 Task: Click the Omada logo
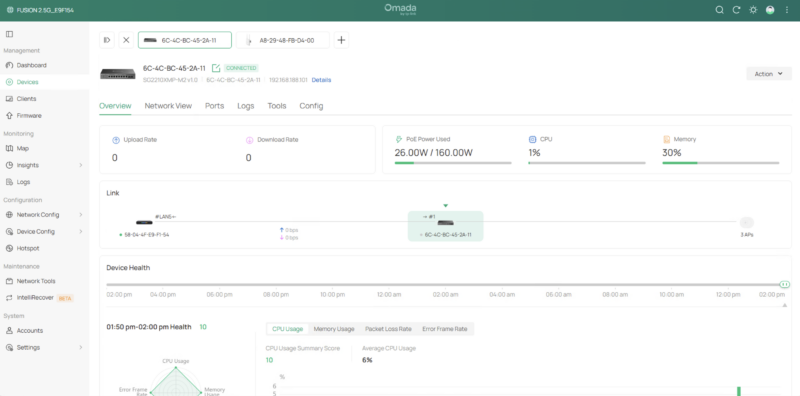[x=401, y=9]
